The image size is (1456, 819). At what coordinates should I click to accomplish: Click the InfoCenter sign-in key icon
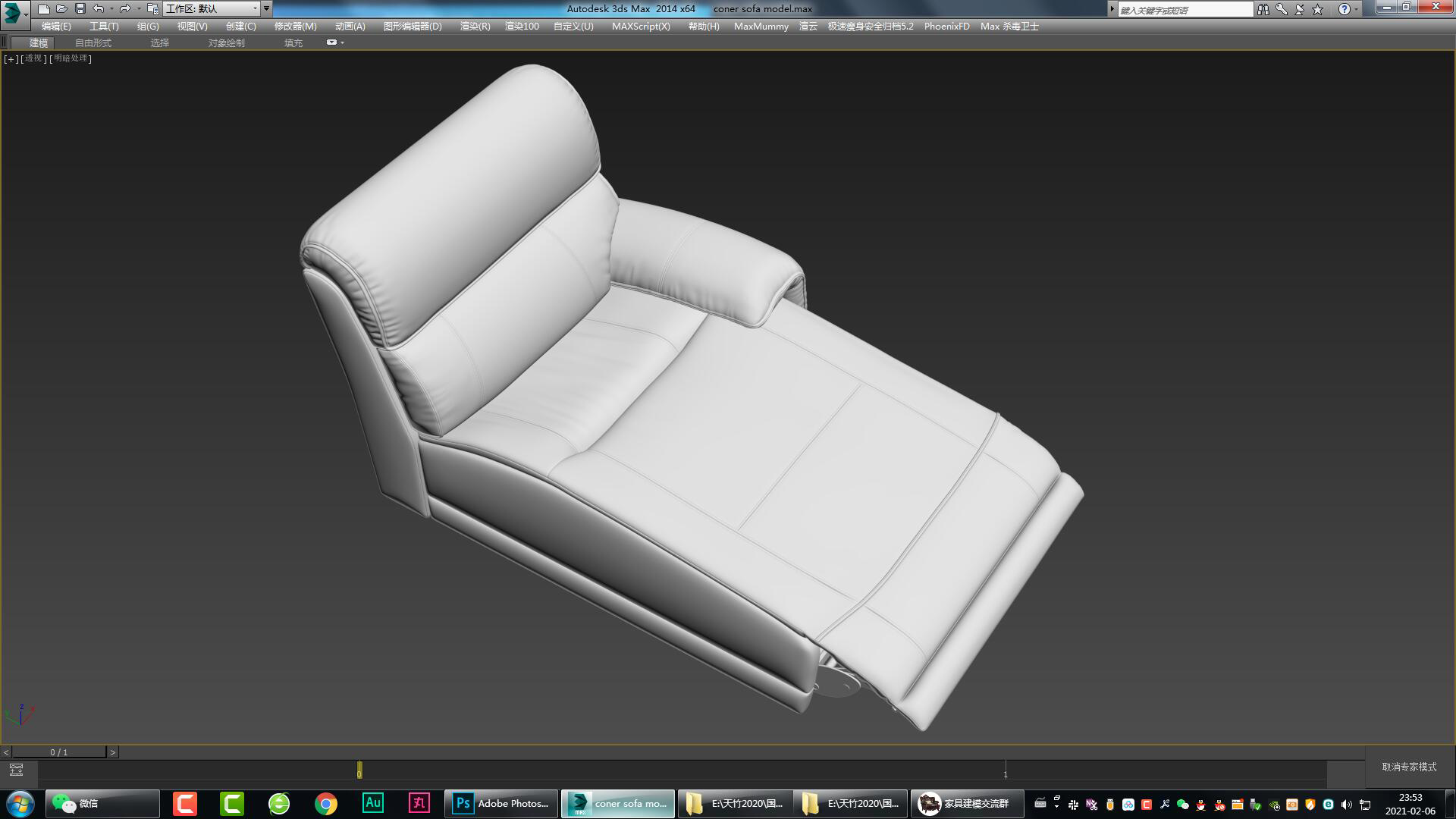point(1281,9)
